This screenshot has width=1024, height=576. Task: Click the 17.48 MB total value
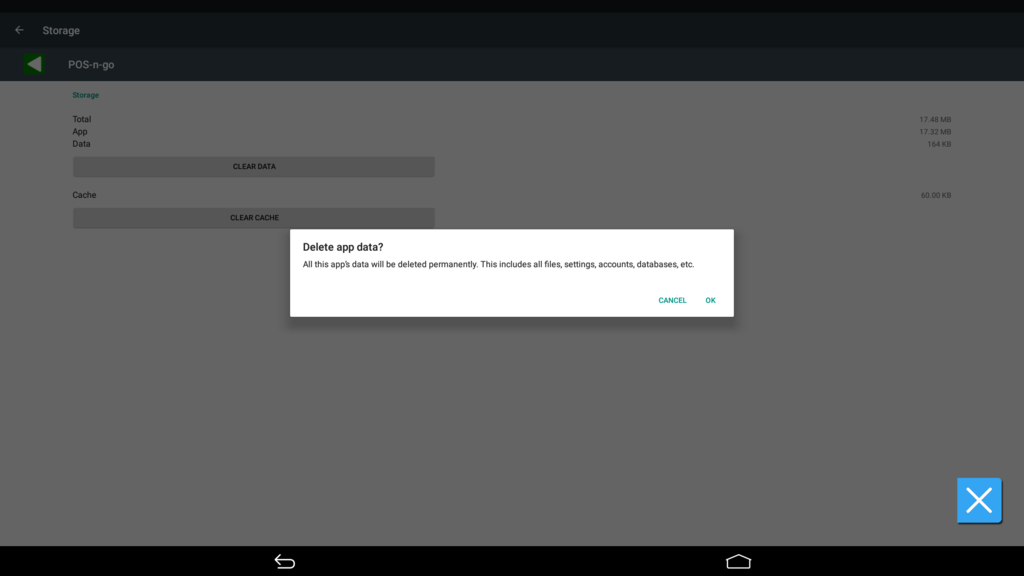tap(935, 120)
